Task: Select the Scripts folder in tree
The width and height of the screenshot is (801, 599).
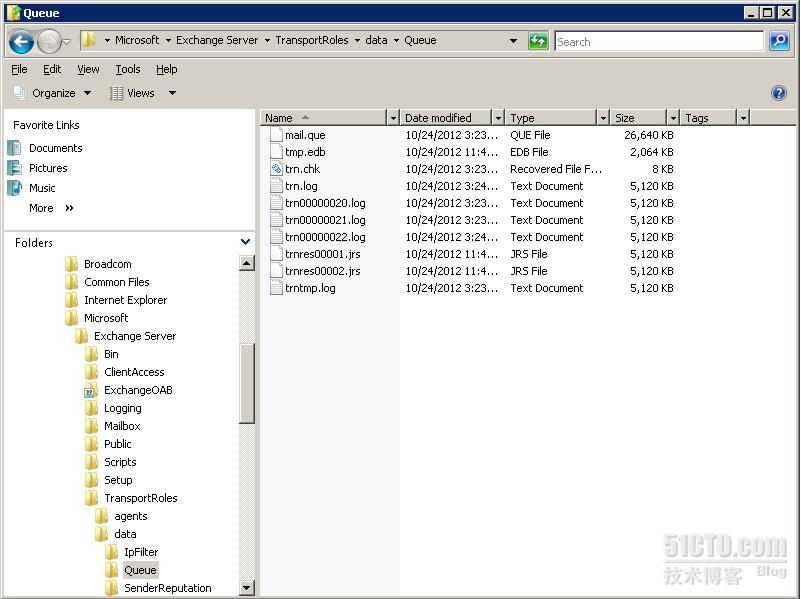Action: click(120, 462)
